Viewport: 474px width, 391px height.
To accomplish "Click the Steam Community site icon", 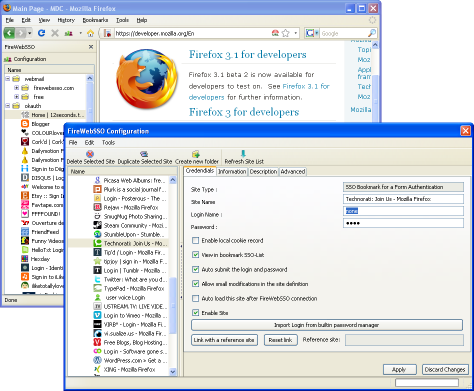I will 97,225.
